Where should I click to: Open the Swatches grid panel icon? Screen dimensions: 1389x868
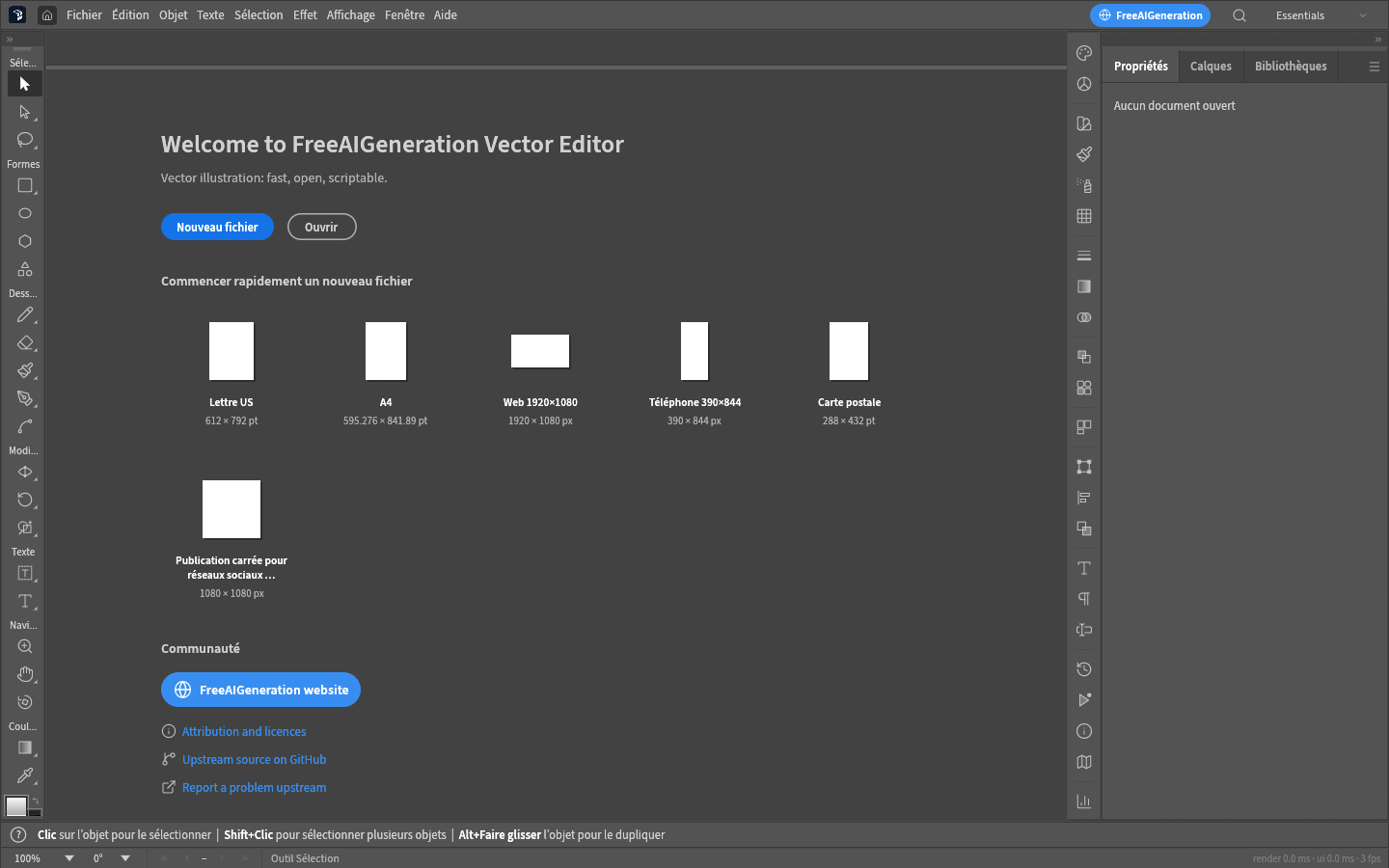pos(1084,216)
